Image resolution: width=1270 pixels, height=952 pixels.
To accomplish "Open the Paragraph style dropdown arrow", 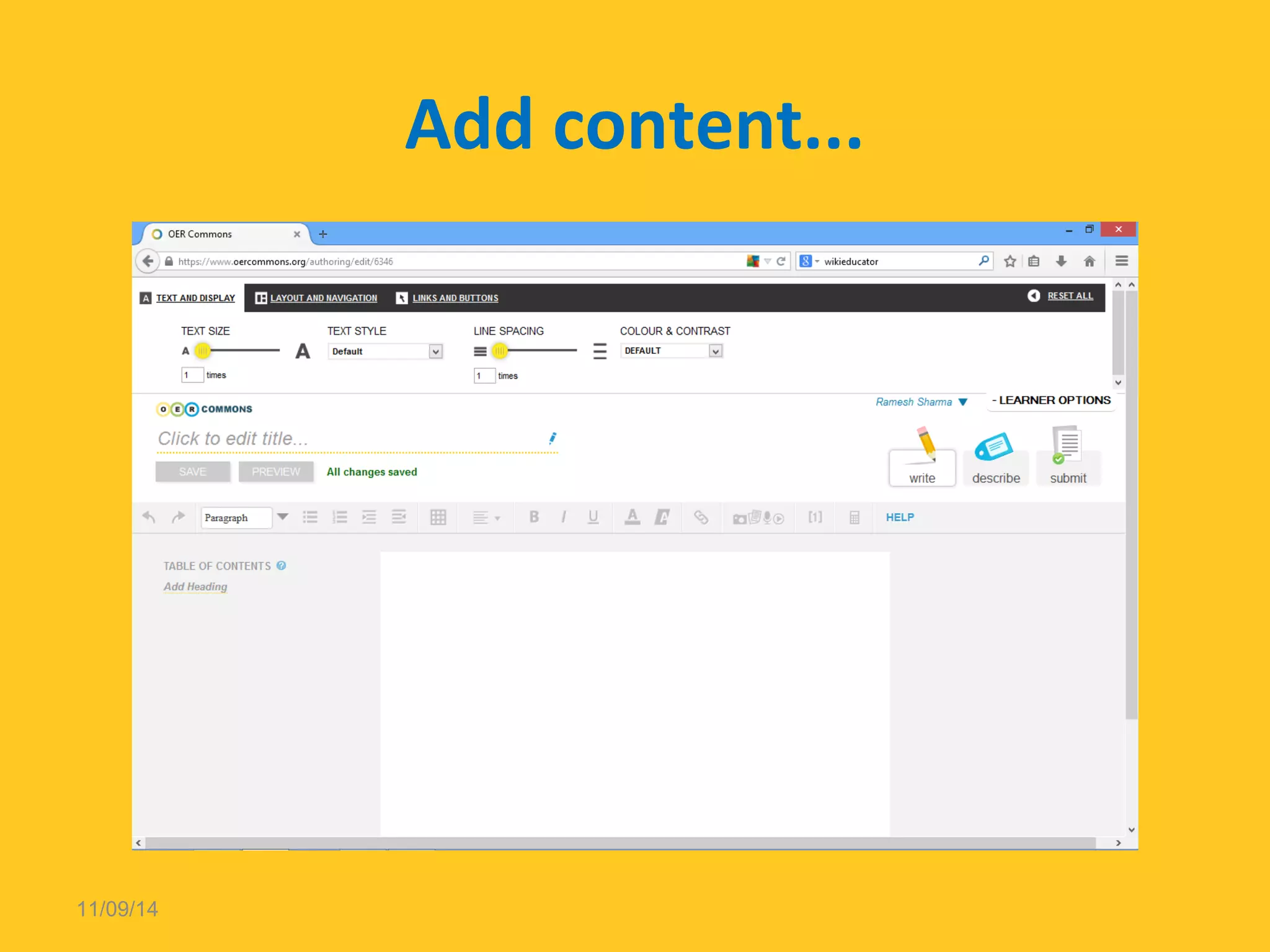I will 283,517.
